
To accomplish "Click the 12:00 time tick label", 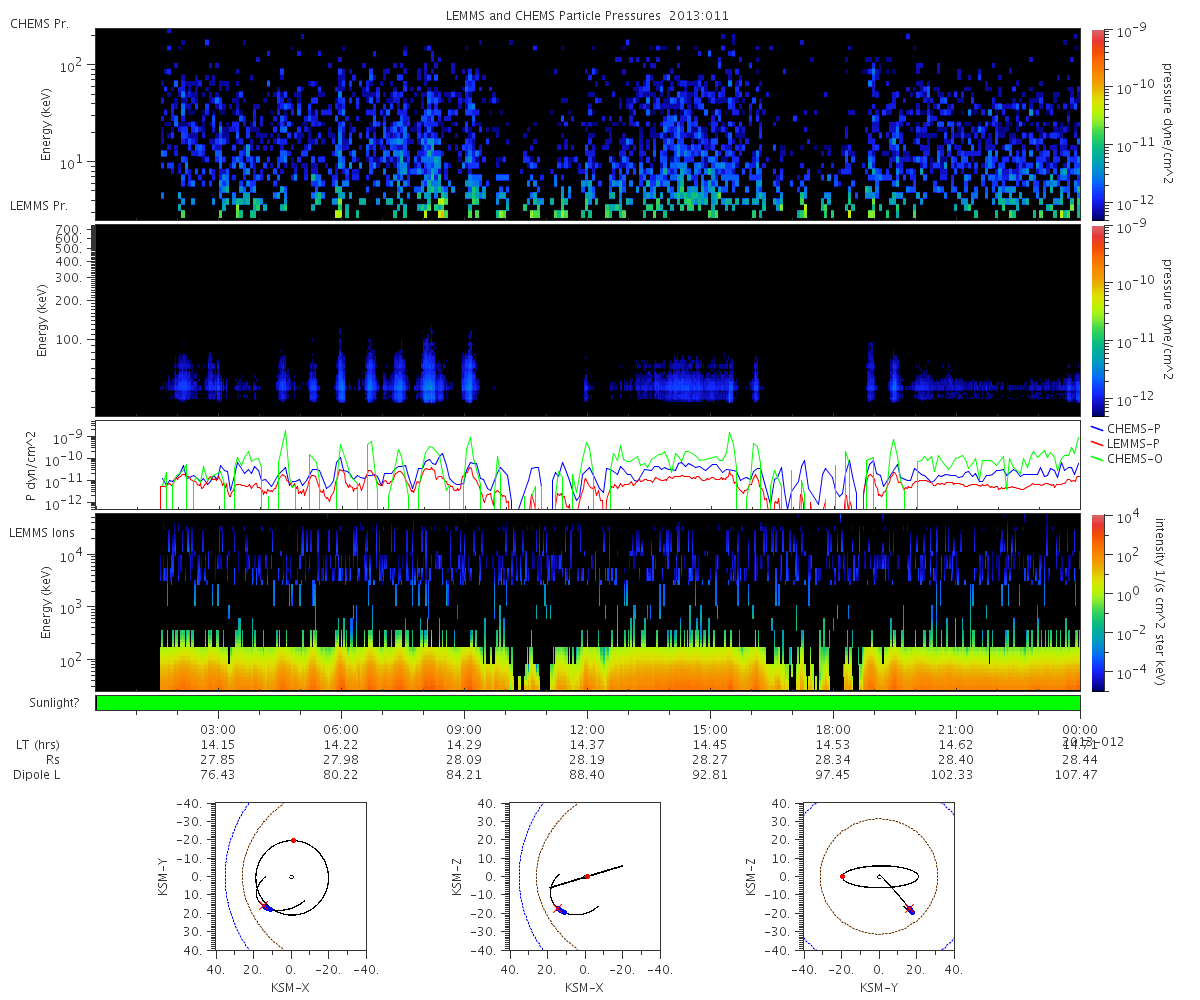I will coord(587,729).
